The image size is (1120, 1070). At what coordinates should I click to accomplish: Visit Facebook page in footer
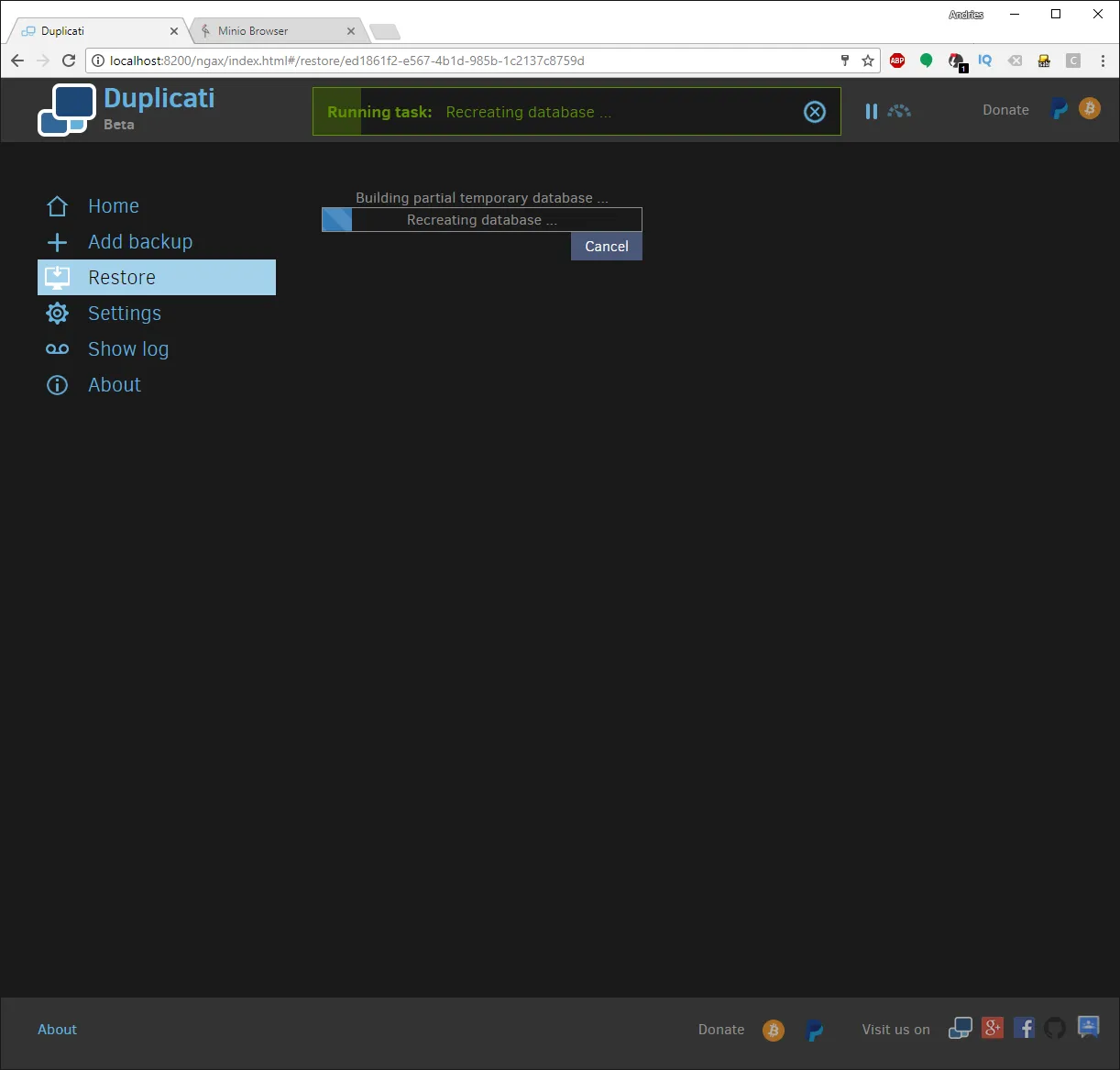pyautogui.click(x=1025, y=1028)
